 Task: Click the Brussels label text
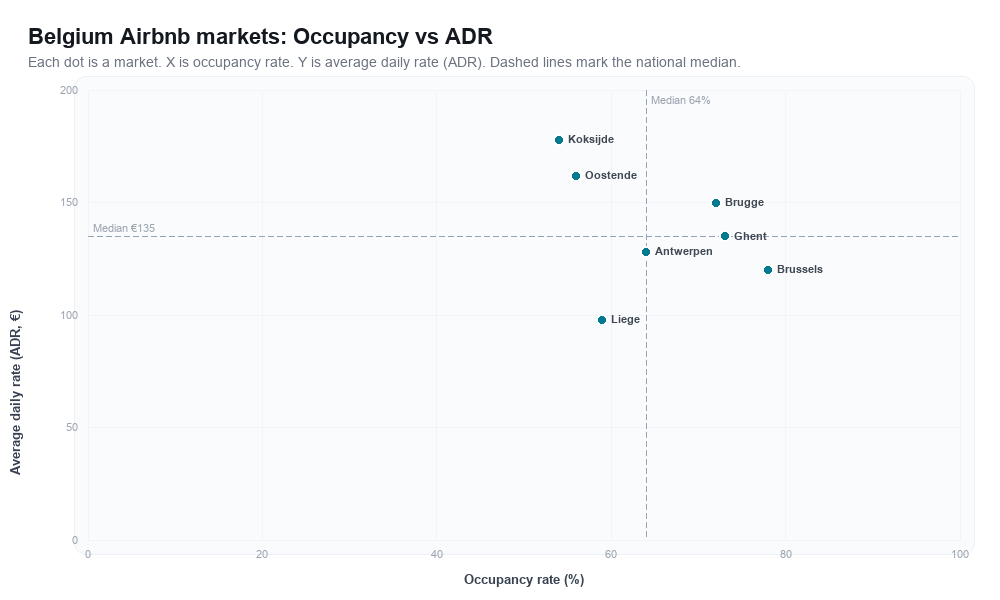tap(800, 269)
